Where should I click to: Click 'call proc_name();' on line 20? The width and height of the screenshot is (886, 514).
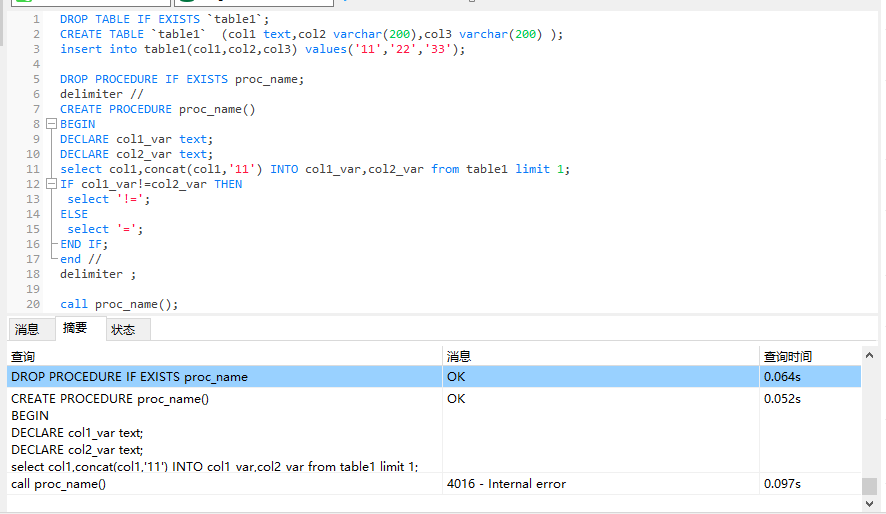coord(119,304)
